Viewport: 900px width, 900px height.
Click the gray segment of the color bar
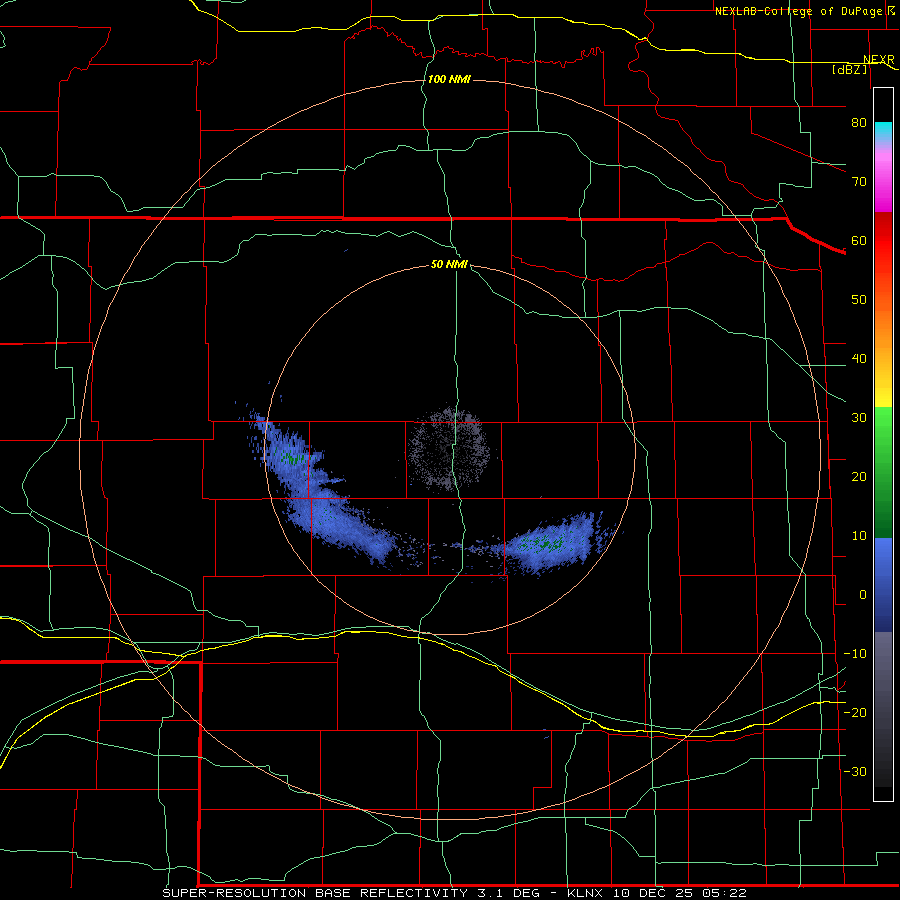(x=883, y=709)
